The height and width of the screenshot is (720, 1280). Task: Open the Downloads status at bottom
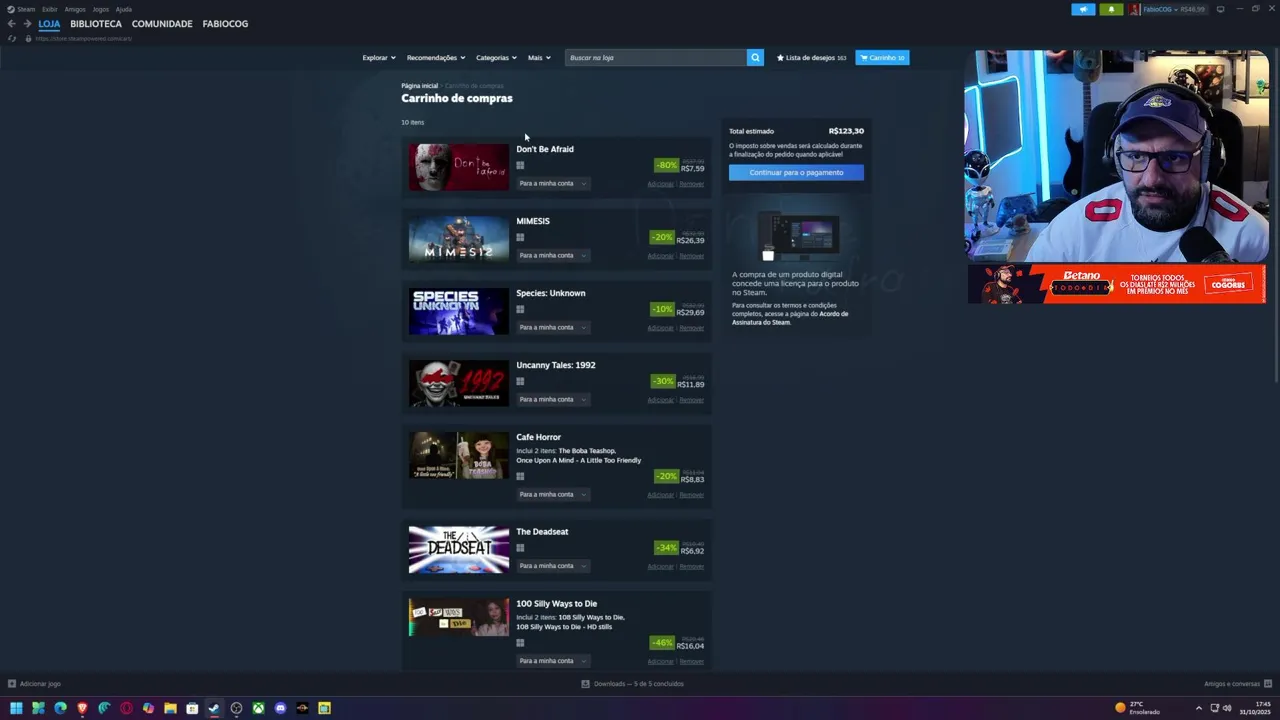[x=633, y=684]
